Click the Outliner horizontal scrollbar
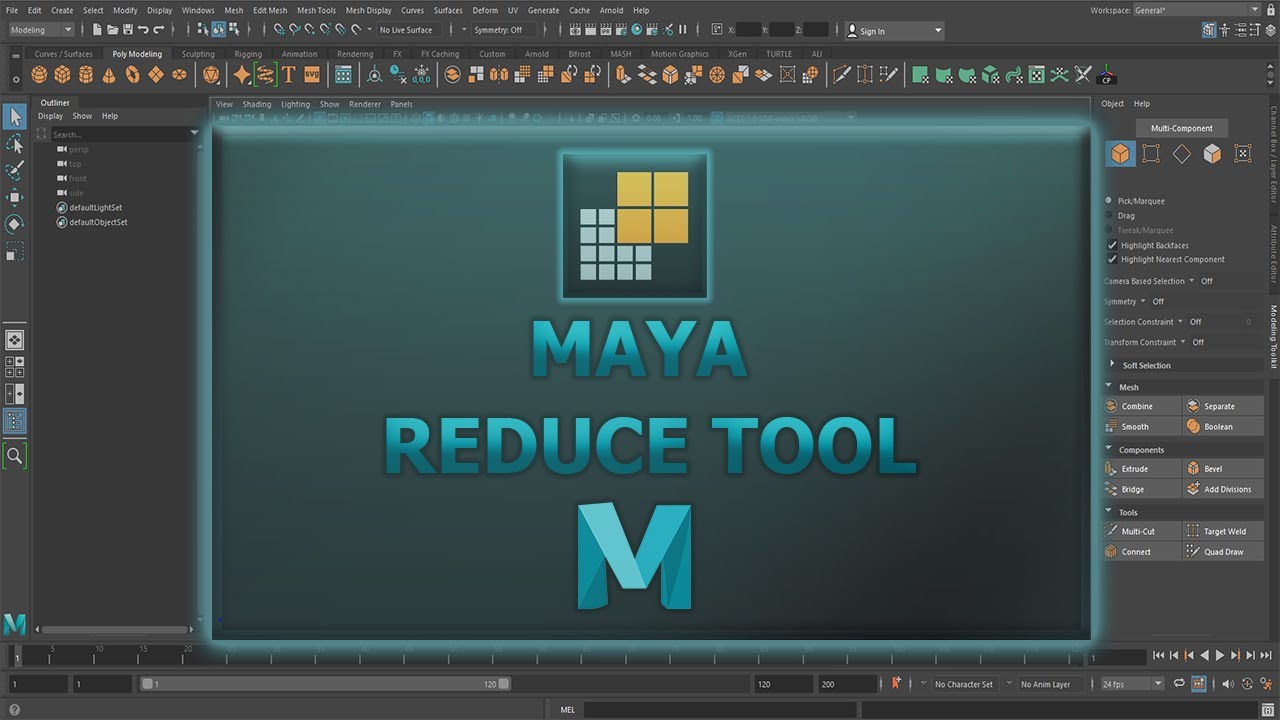Viewport: 1280px width, 720px height. pos(116,630)
